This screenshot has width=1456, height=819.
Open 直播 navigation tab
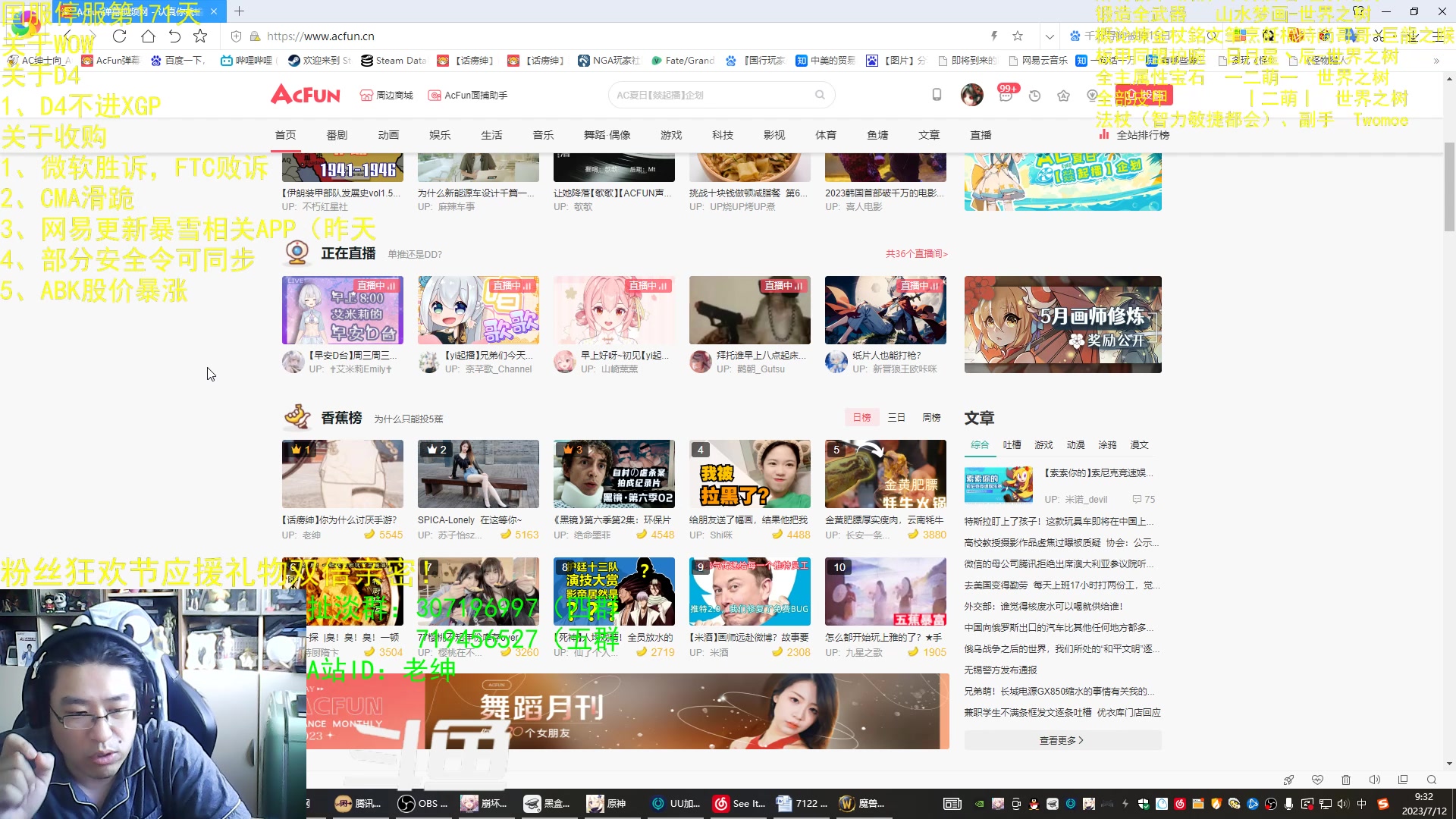click(981, 135)
